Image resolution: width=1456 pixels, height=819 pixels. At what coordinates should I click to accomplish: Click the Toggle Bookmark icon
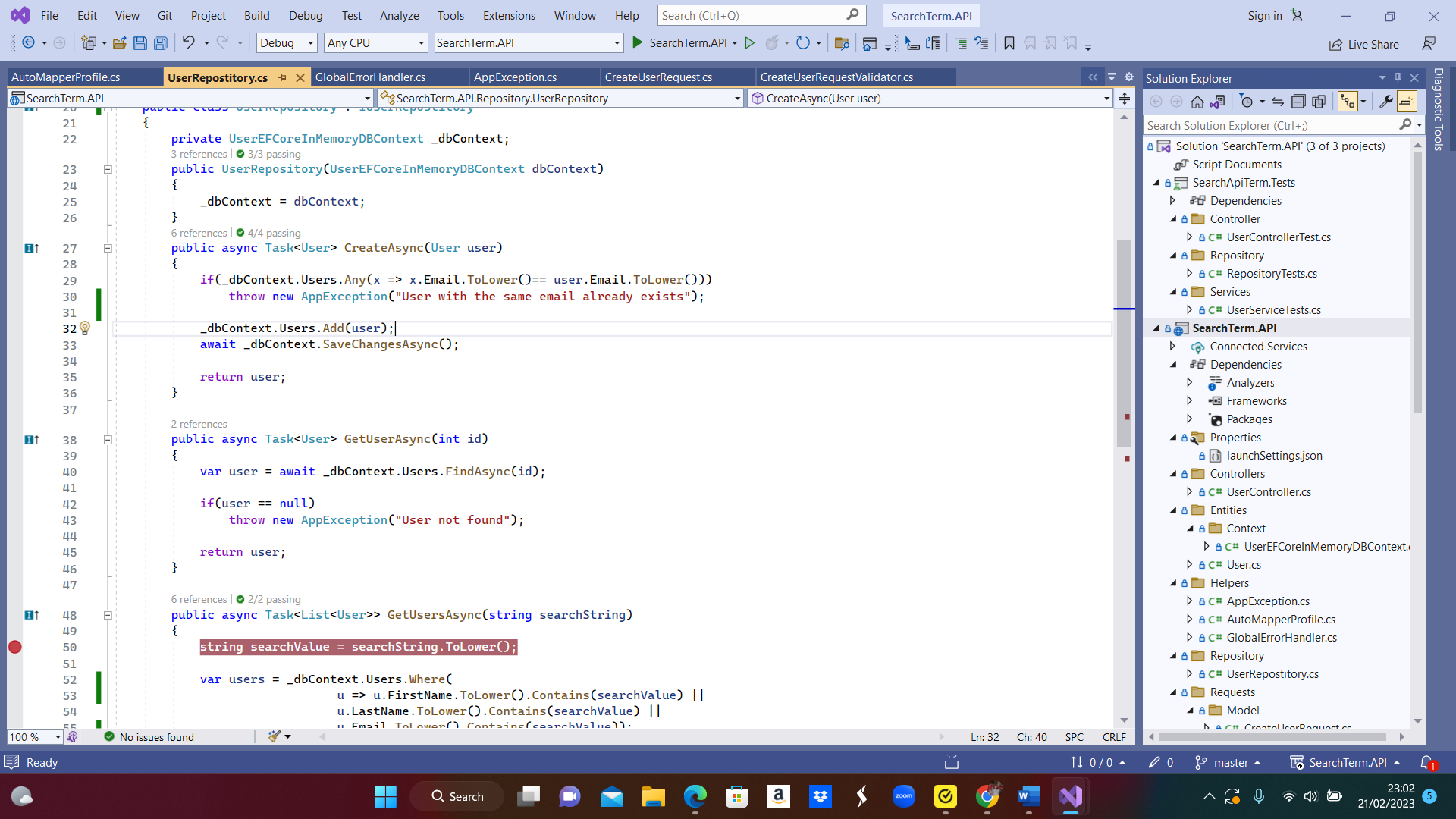click(x=1009, y=43)
